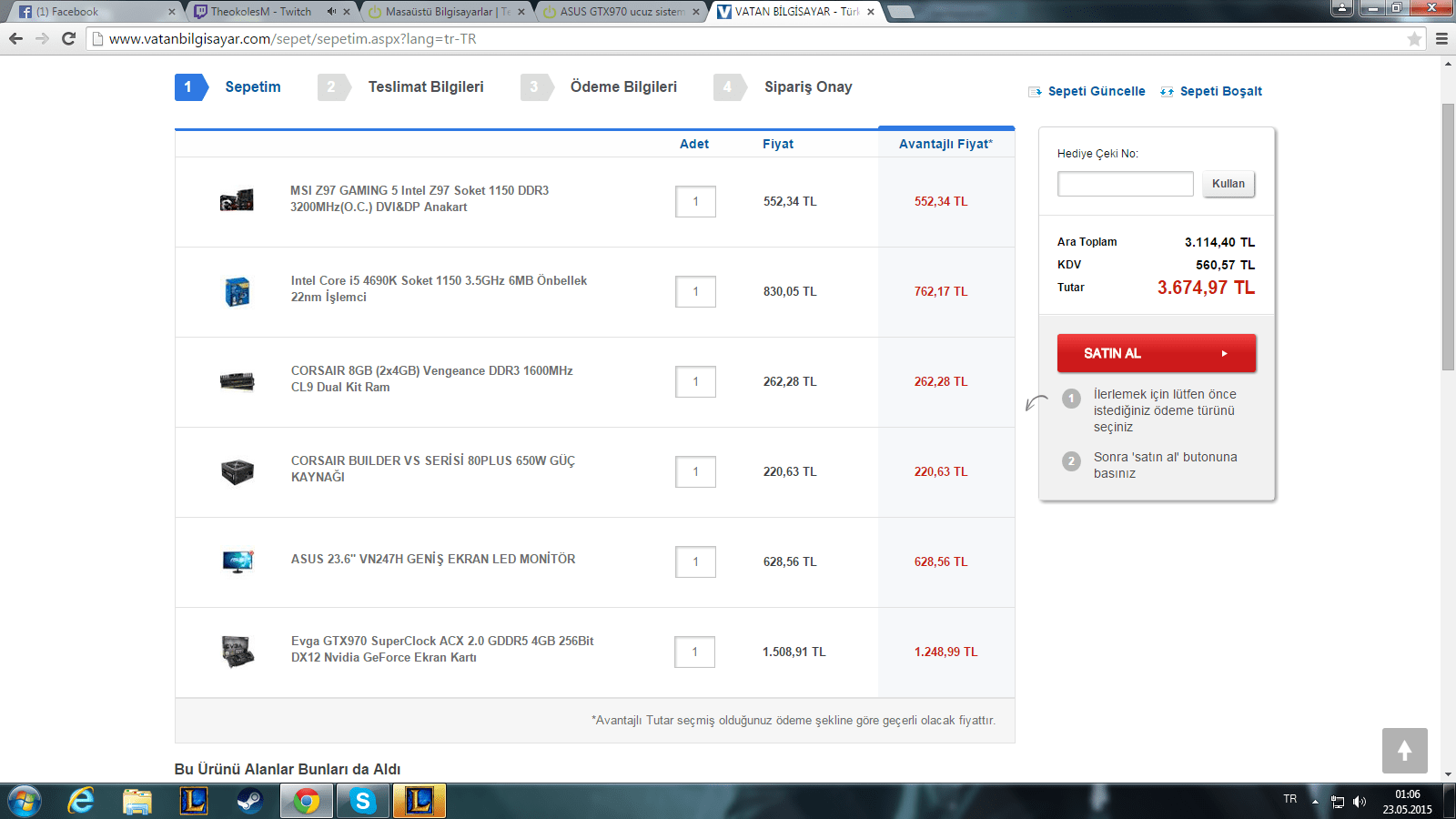Click the Teslimat Bilgileri step
Screen dimensions: 1456x819
[426, 87]
